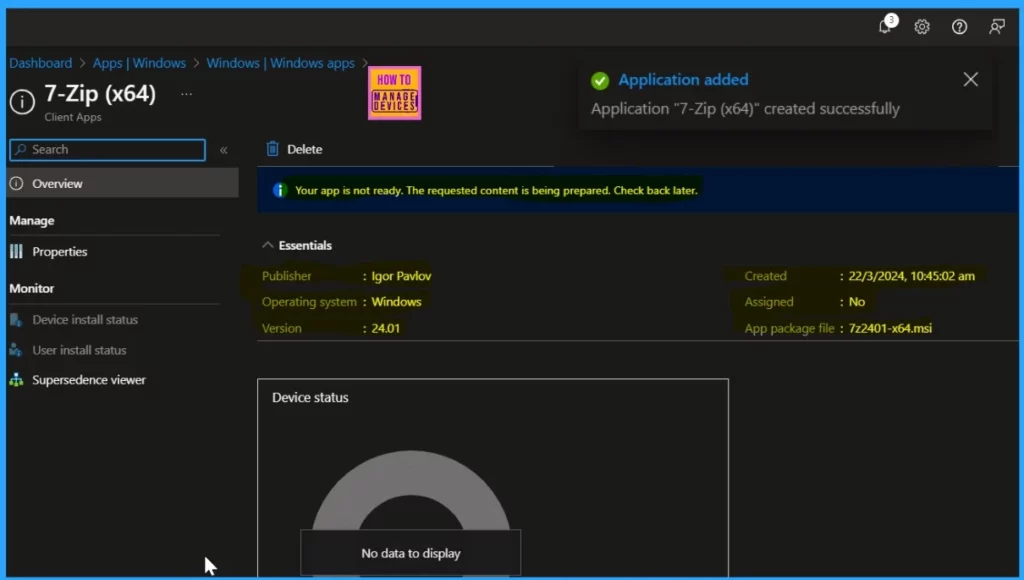This screenshot has width=1024, height=580.
Task: Click the green checkmark in the notification
Action: 600,80
